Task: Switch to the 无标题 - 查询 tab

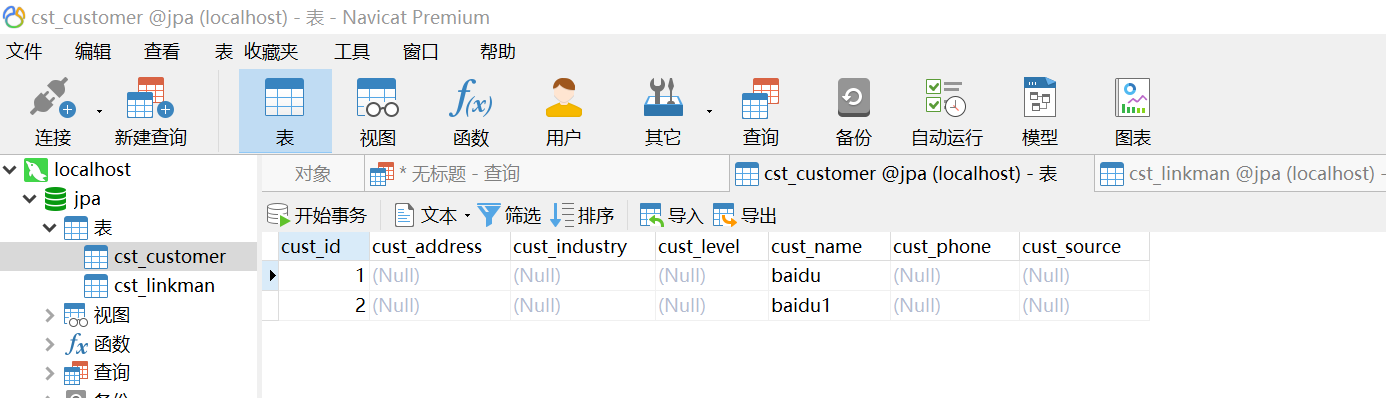Action: pyautogui.click(x=546, y=174)
